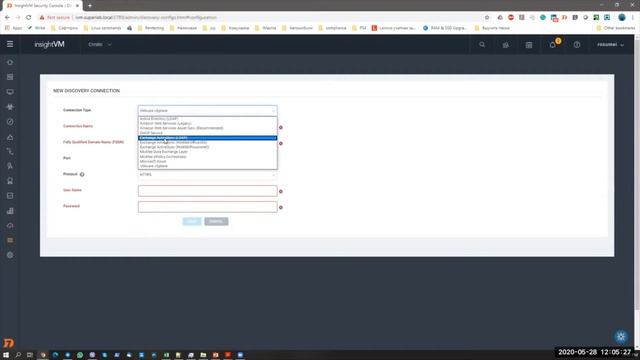
Task: Open the help question mark icon
Action: click(577, 44)
